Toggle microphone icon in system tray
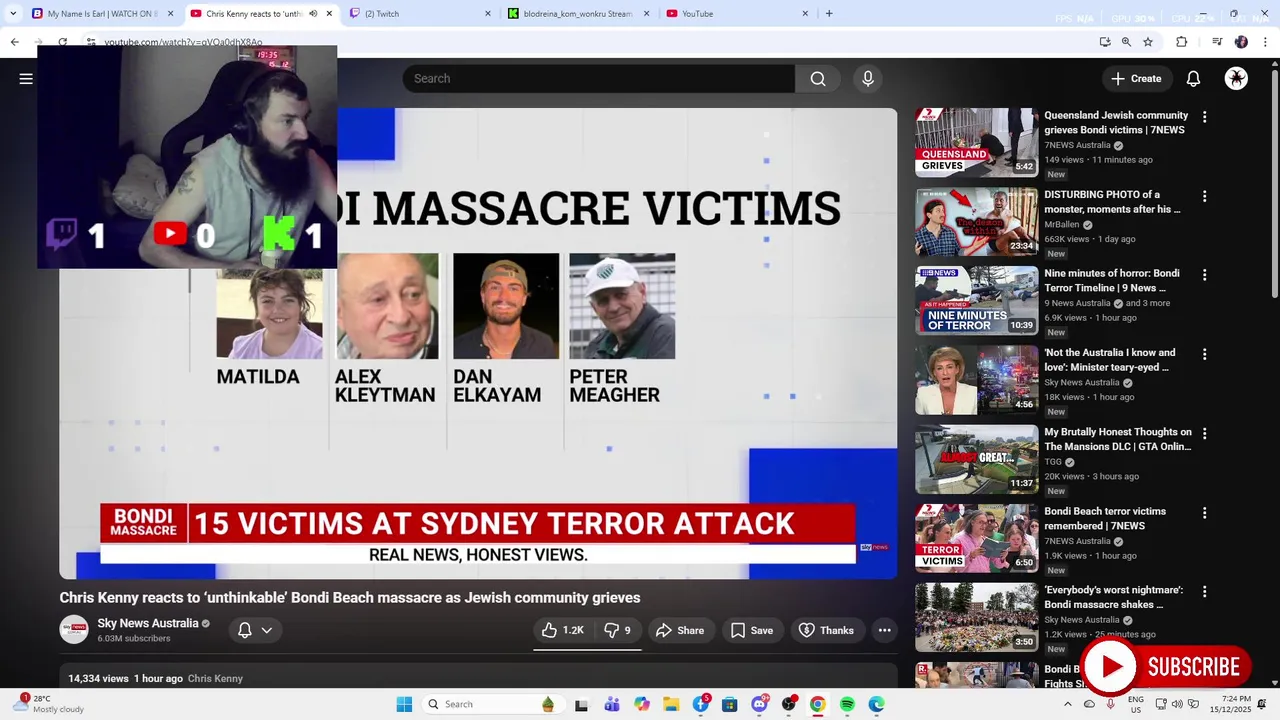 [x=1111, y=704]
